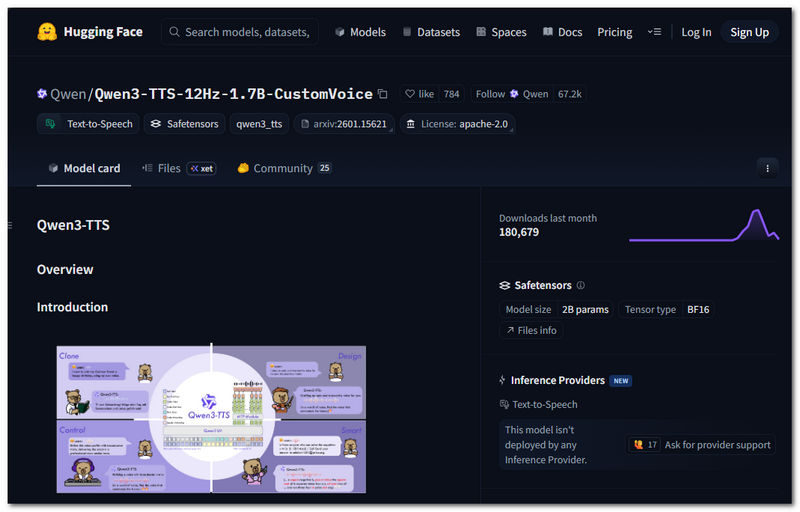Viewport: 800px width, 512px height.
Task: Click Ask for provider support
Action: (702, 445)
